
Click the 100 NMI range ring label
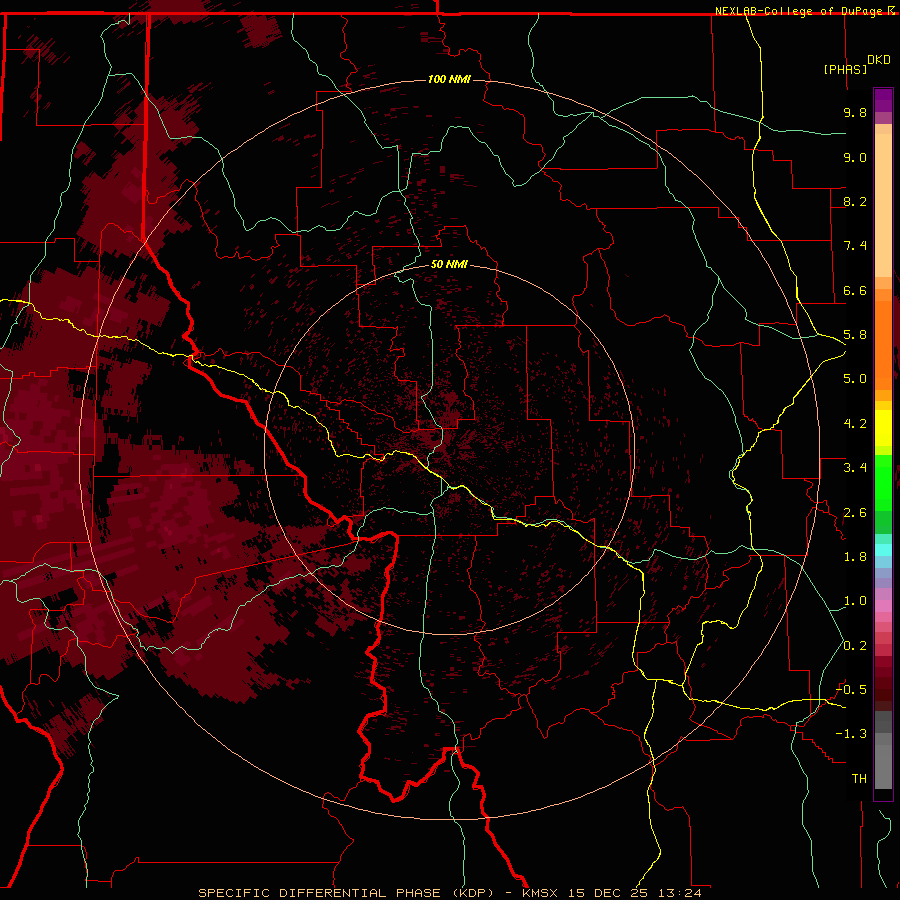click(x=449, y=79)
